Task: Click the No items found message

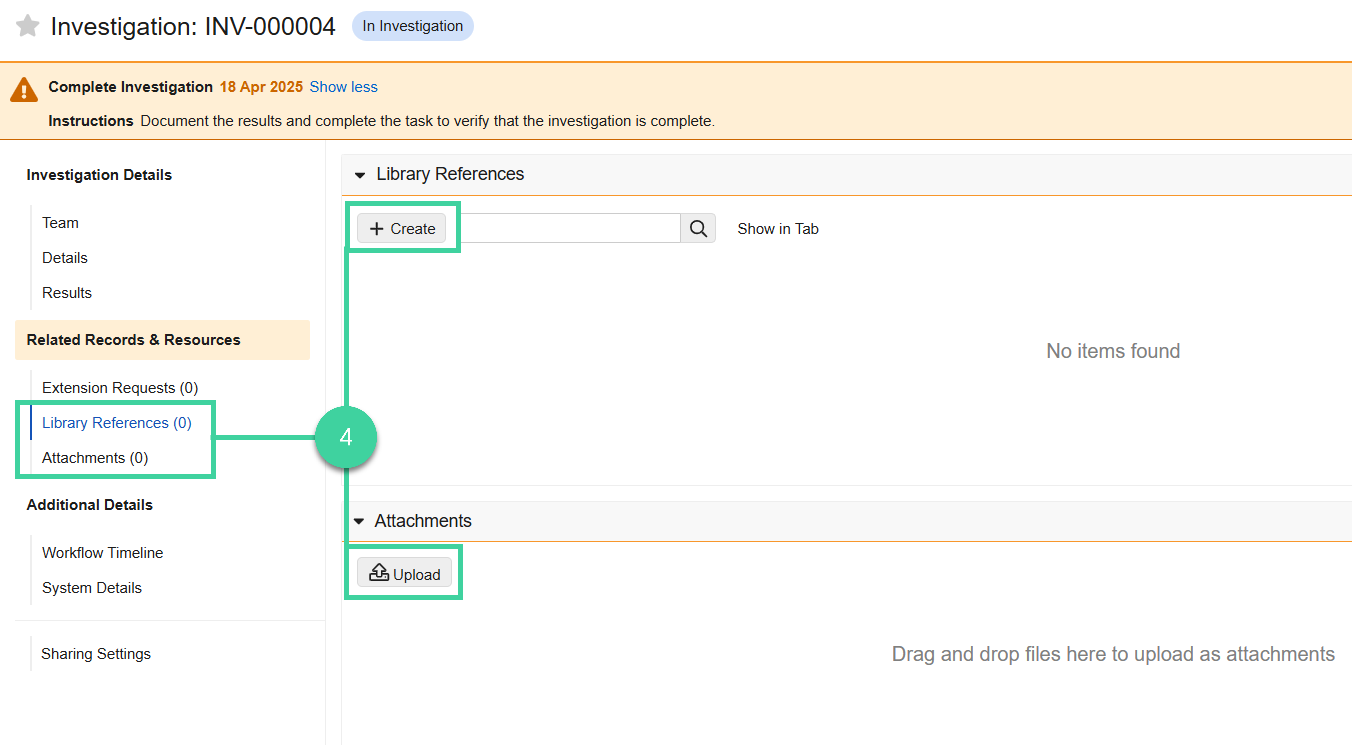Action: coord(1113,351)
